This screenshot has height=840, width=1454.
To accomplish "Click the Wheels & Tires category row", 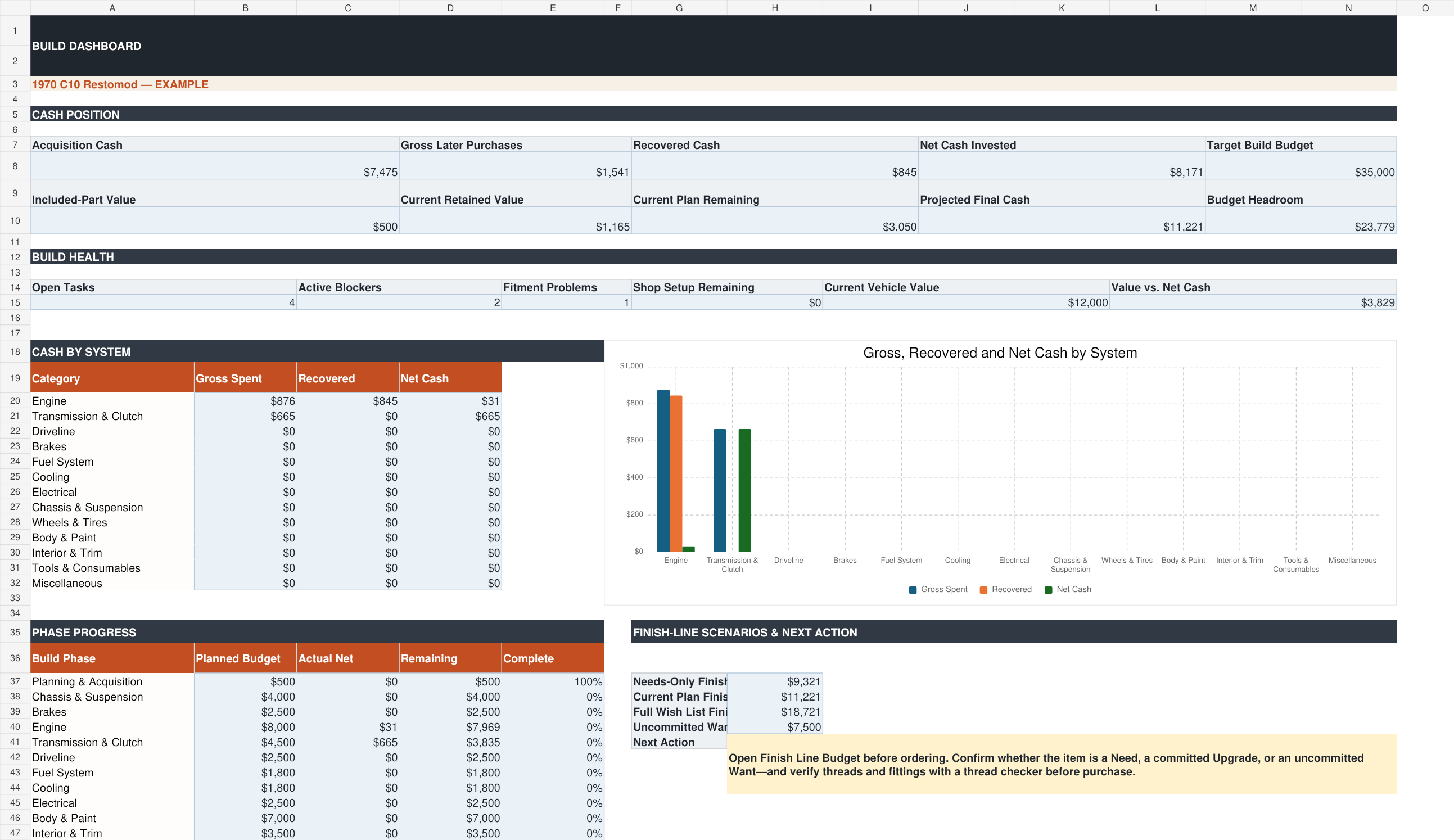I will [112, 522].
